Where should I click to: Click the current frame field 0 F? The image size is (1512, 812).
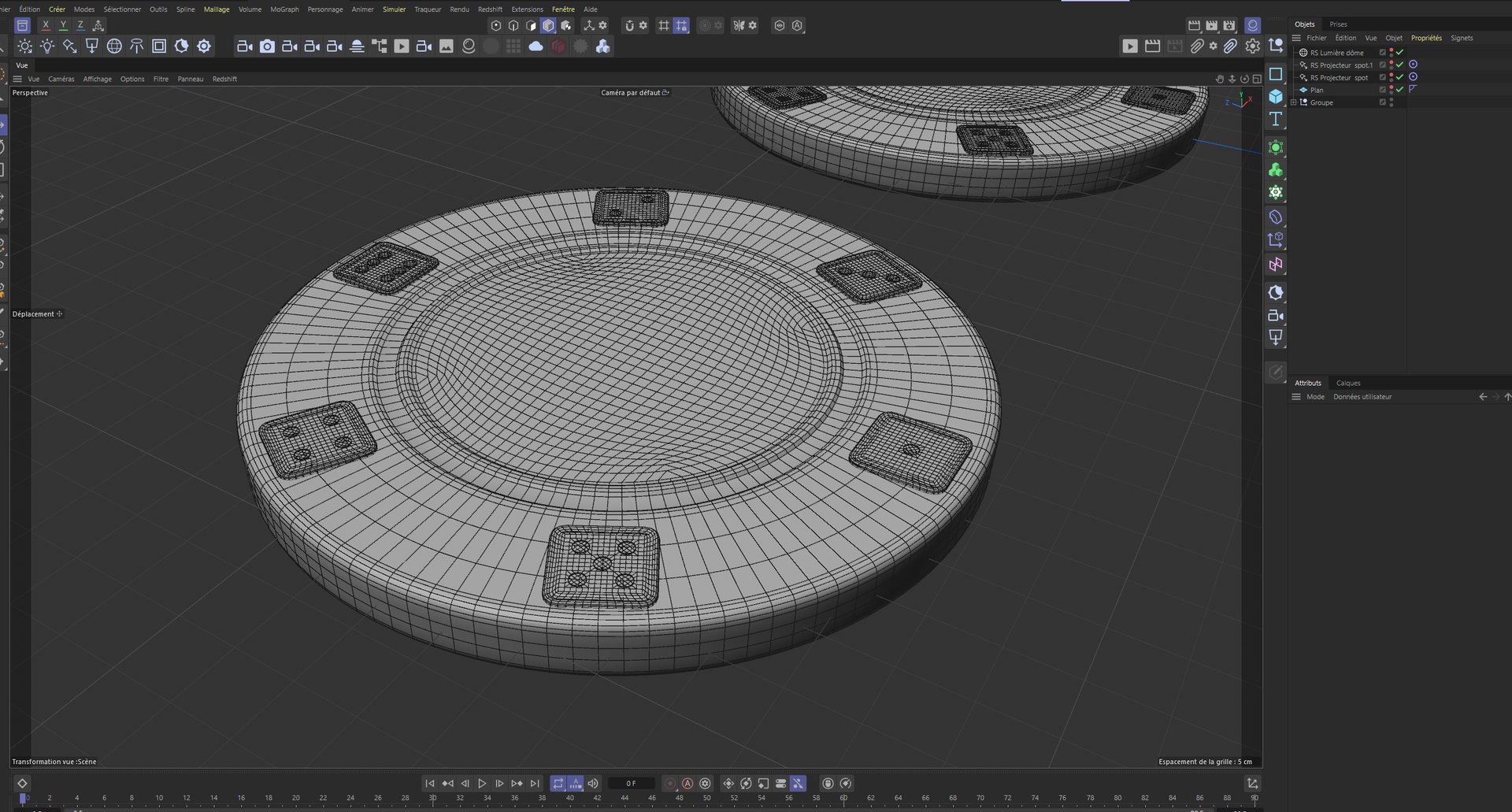631,784
